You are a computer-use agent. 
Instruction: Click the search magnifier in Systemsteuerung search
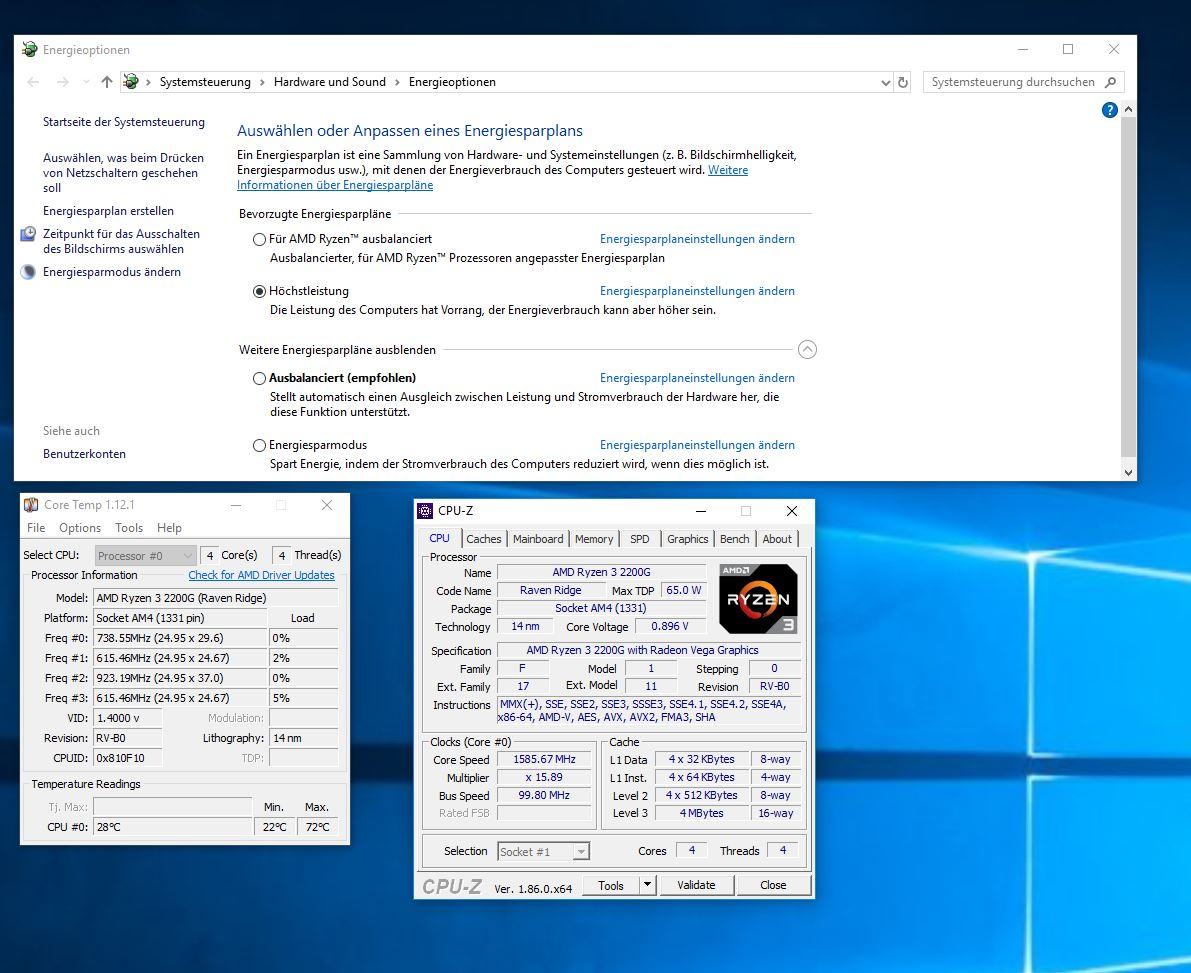coord(1110,82)
